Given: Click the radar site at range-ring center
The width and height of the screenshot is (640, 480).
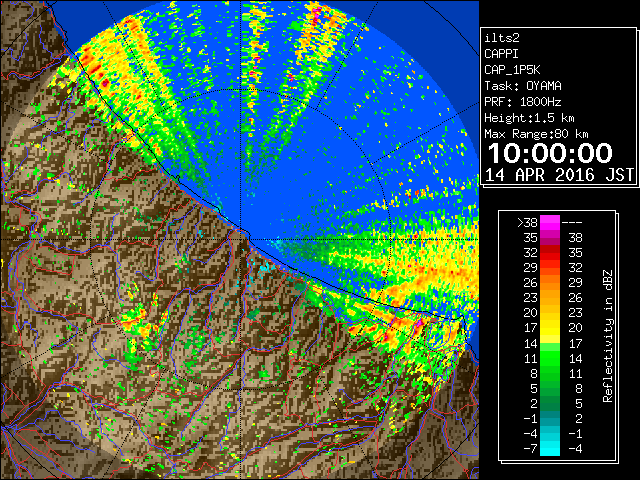Looking at the screenshot, I should (x=240, y=239).
